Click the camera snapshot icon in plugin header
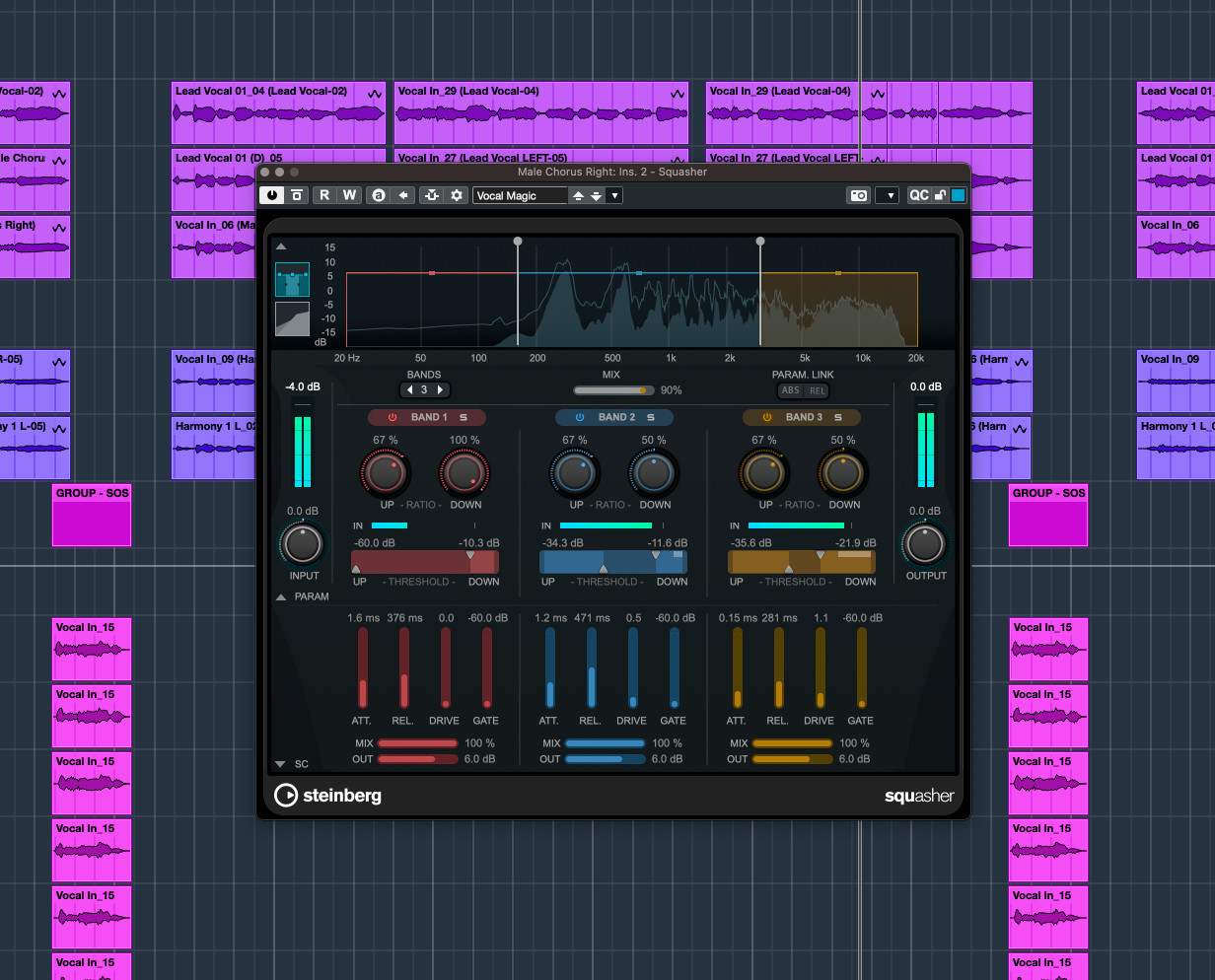 click(859, 195)
